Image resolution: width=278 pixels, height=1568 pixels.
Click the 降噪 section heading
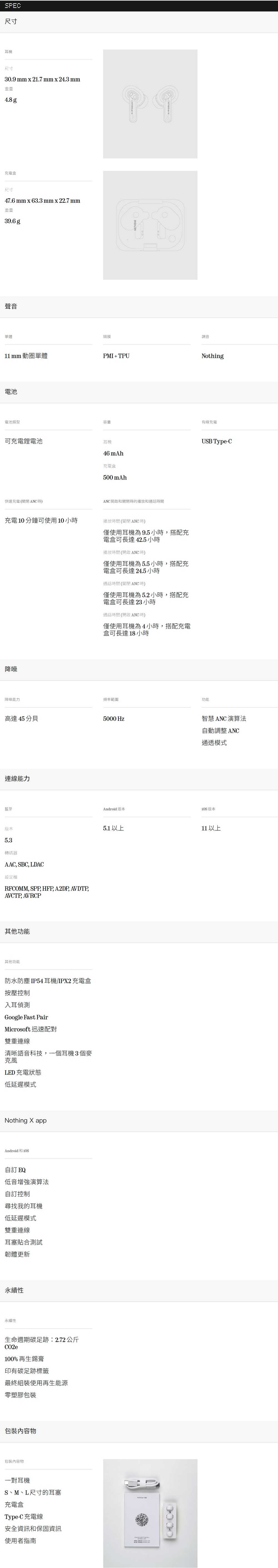pos(11,669)
